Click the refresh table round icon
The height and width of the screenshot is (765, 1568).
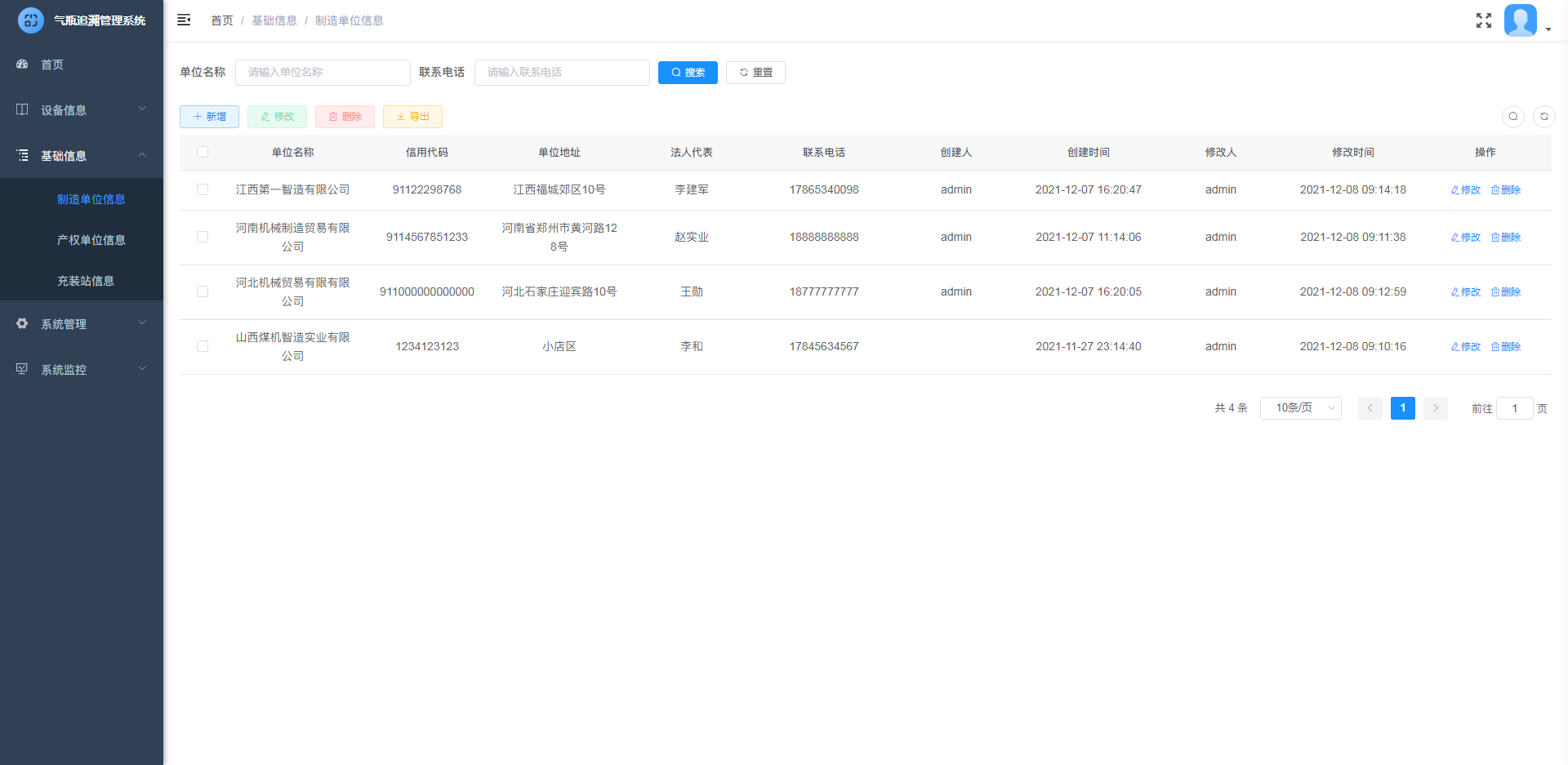click(x=1544, y=117)
